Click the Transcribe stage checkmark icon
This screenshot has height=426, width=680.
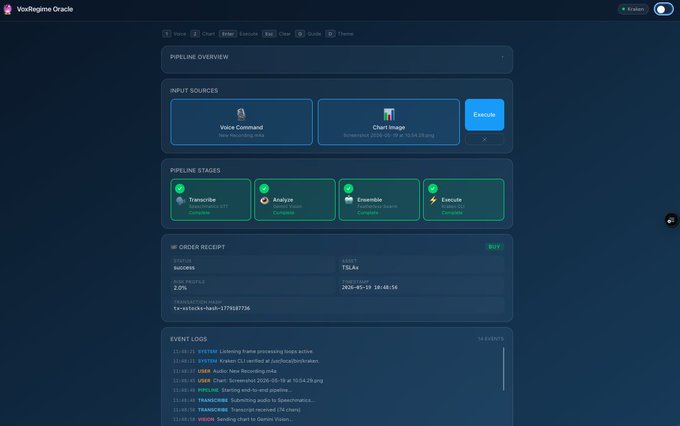click(x=180, y=188)
